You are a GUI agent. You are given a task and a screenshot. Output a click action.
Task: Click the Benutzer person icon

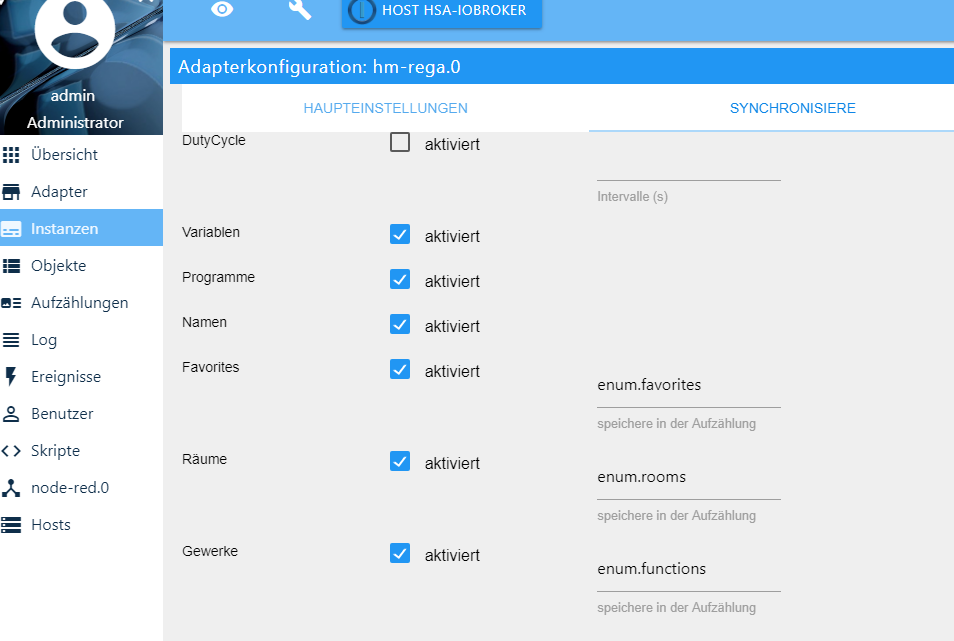click(x=11, y=414)
